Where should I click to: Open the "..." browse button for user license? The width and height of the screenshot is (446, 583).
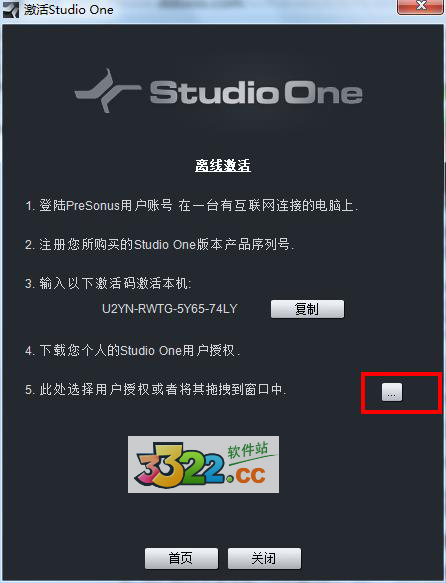pos(392,392)
